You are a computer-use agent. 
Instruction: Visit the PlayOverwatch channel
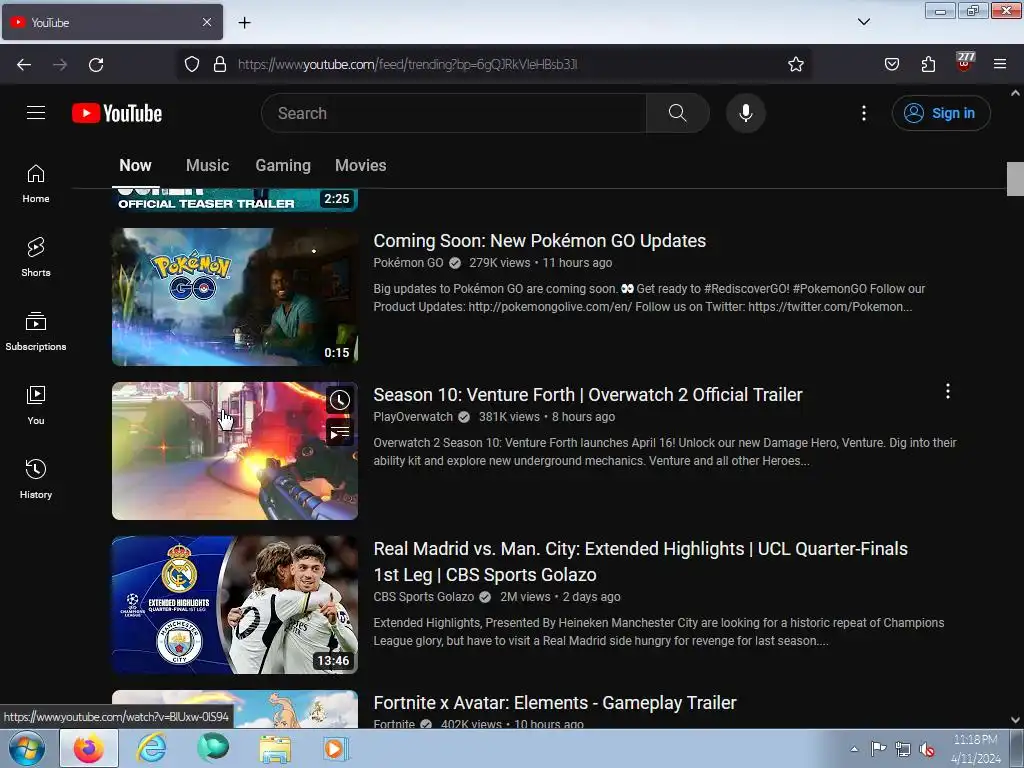point(413,417)
